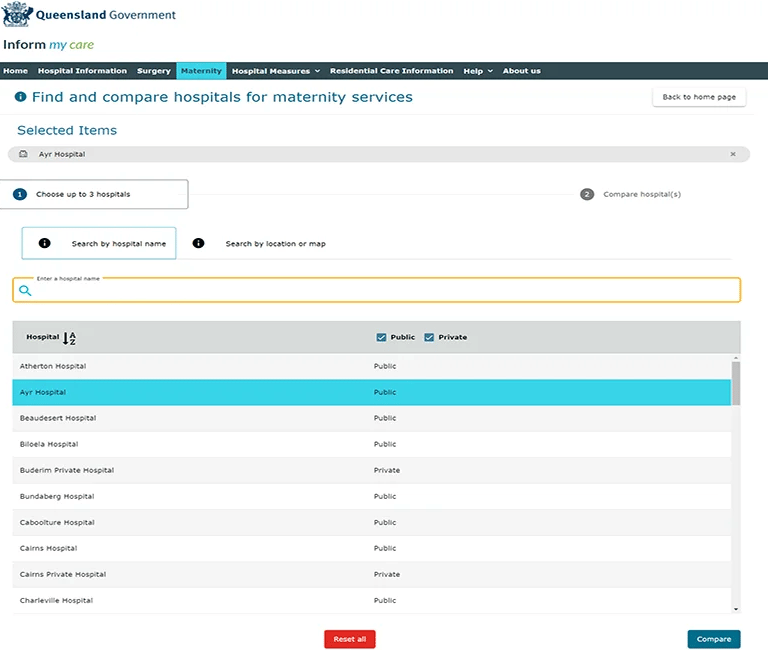
Task: Remove Ayr Hospital from selected items
Action: (x=733, y=154)
